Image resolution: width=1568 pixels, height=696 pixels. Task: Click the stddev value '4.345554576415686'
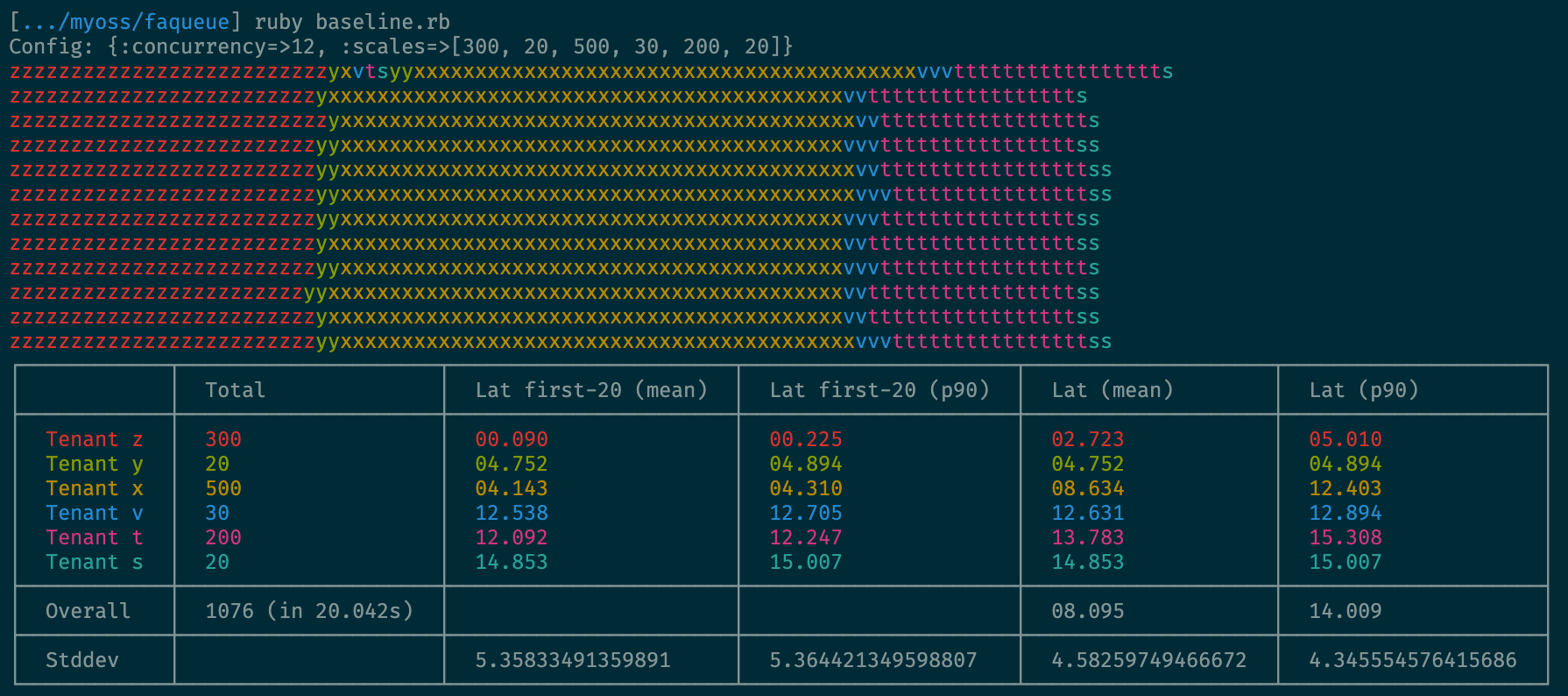[1413, 660]
